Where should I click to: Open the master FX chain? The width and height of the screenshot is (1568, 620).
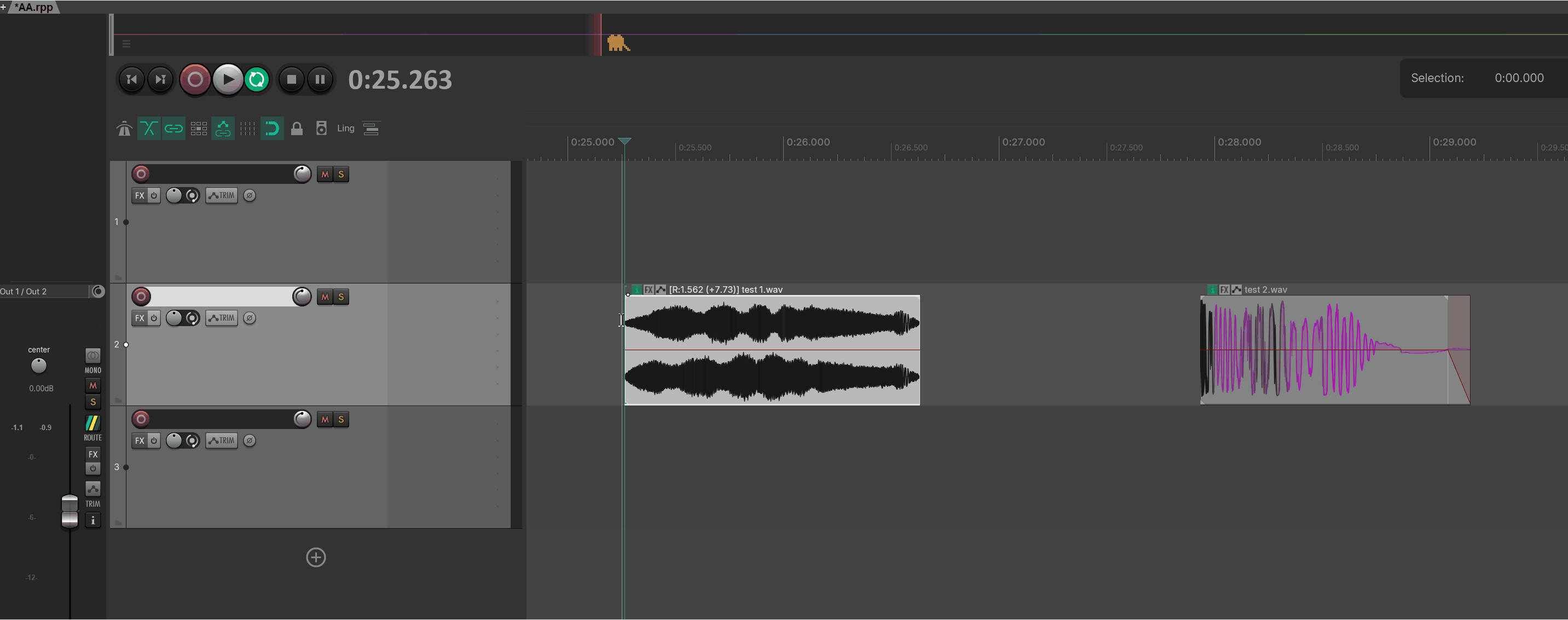click(92, 455)
